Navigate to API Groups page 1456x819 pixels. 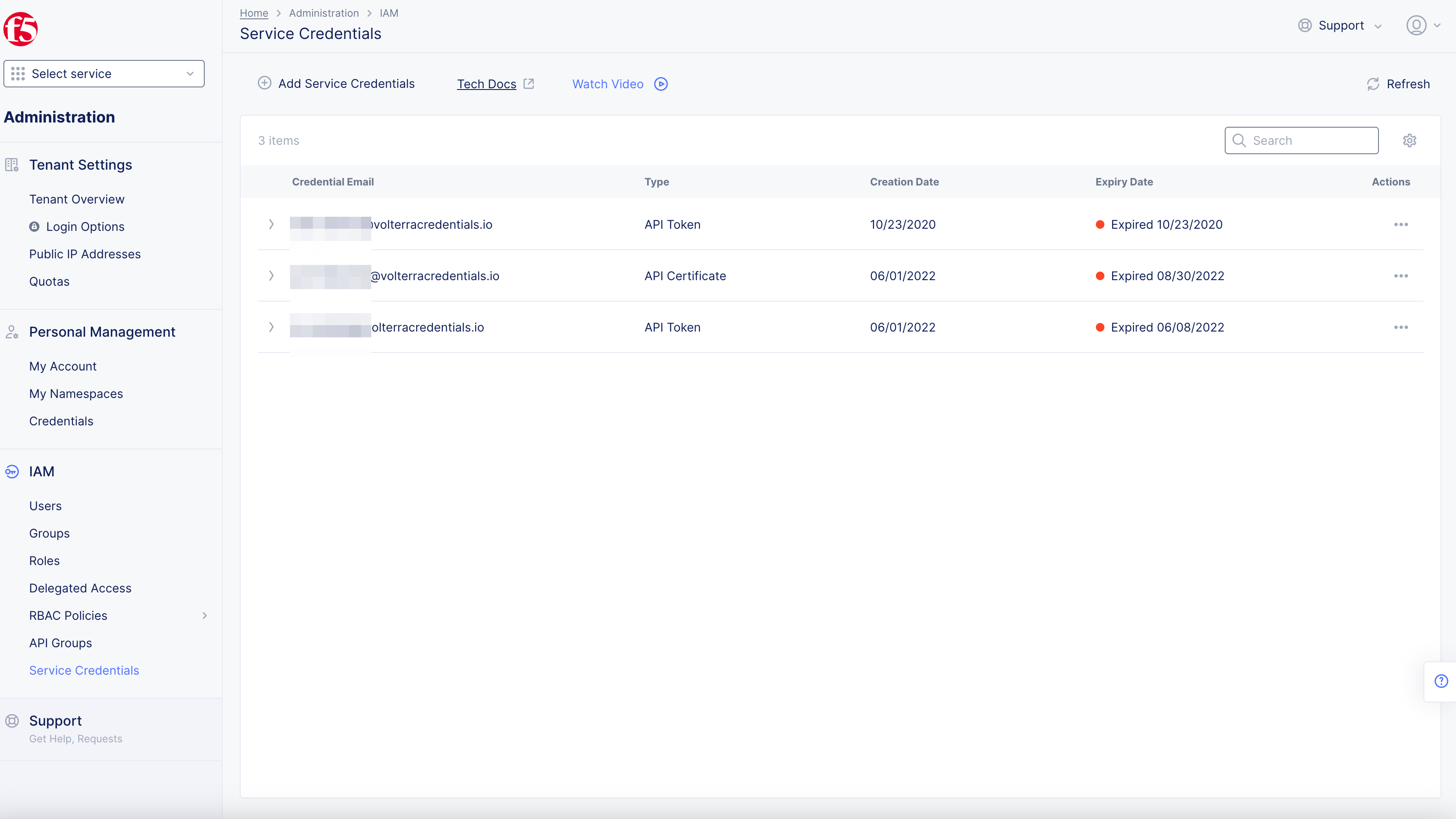click(x=60, y=643)
